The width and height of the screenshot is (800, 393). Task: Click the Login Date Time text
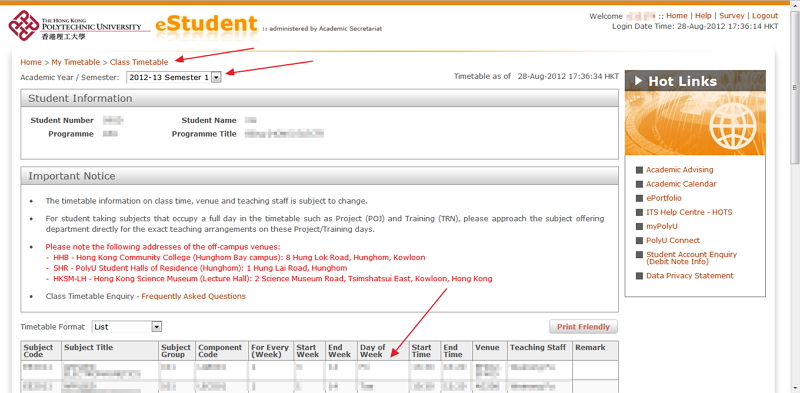tap(695, 26)
